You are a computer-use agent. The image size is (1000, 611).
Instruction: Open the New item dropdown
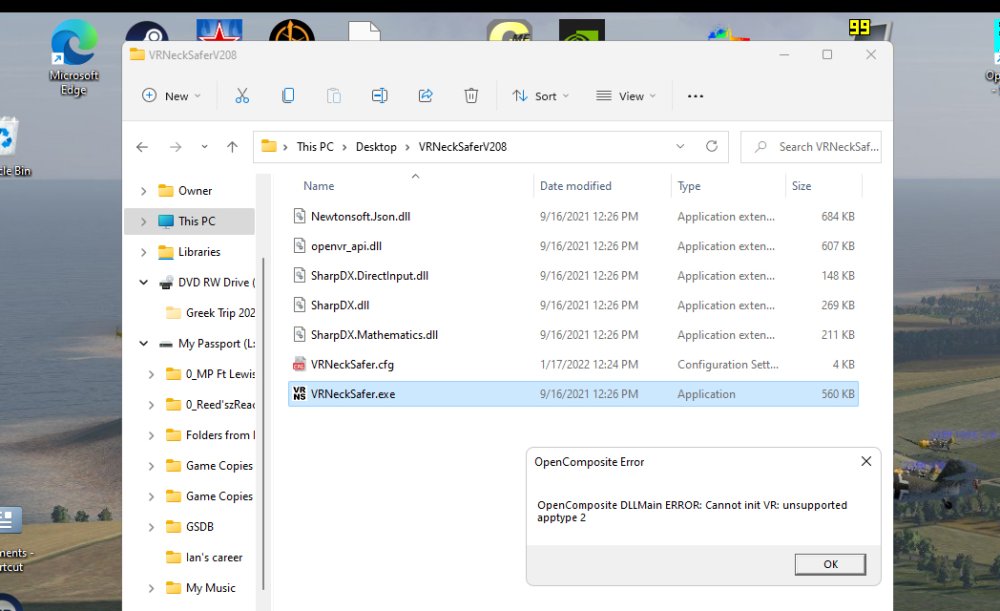(x=171, y=96)
